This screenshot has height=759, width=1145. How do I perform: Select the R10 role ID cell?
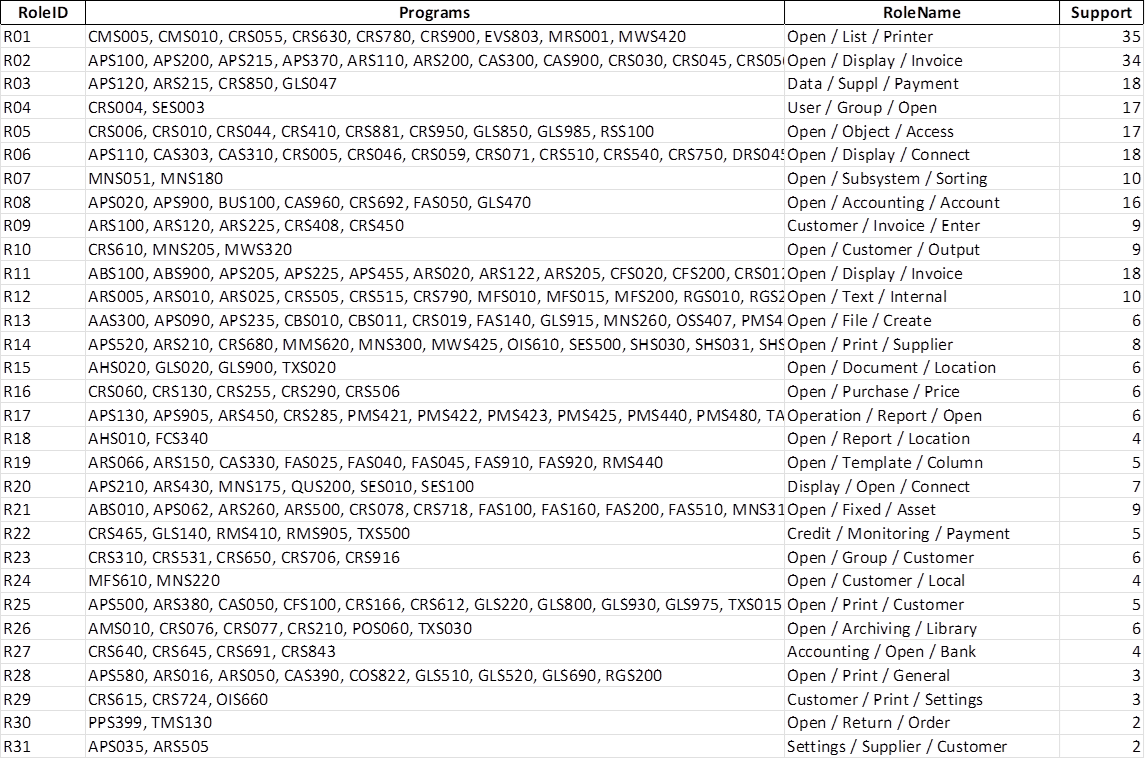tap(18, 250)
